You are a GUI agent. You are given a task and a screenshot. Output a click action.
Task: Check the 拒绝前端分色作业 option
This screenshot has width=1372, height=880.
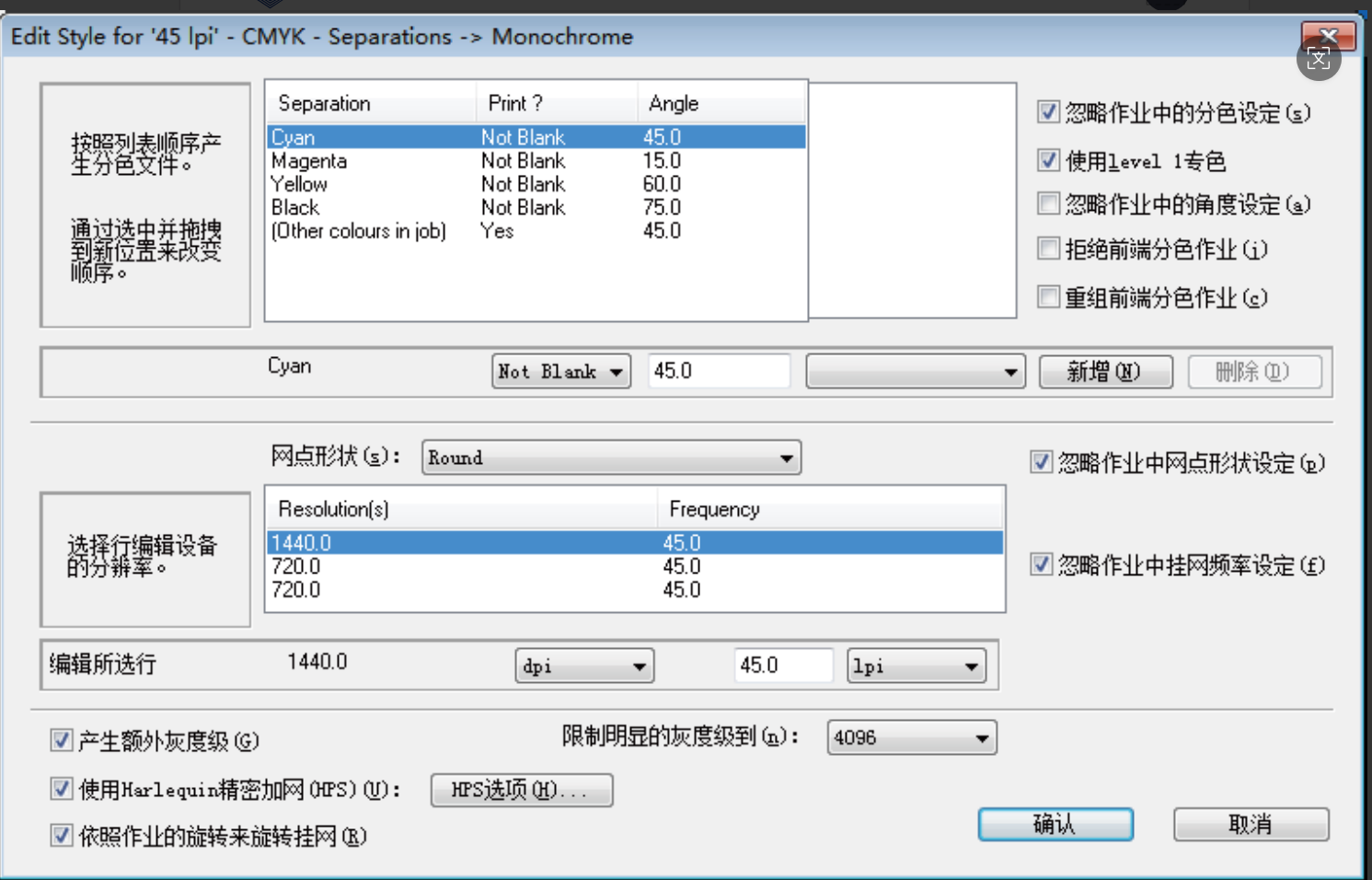click(x=1048, y=249)
